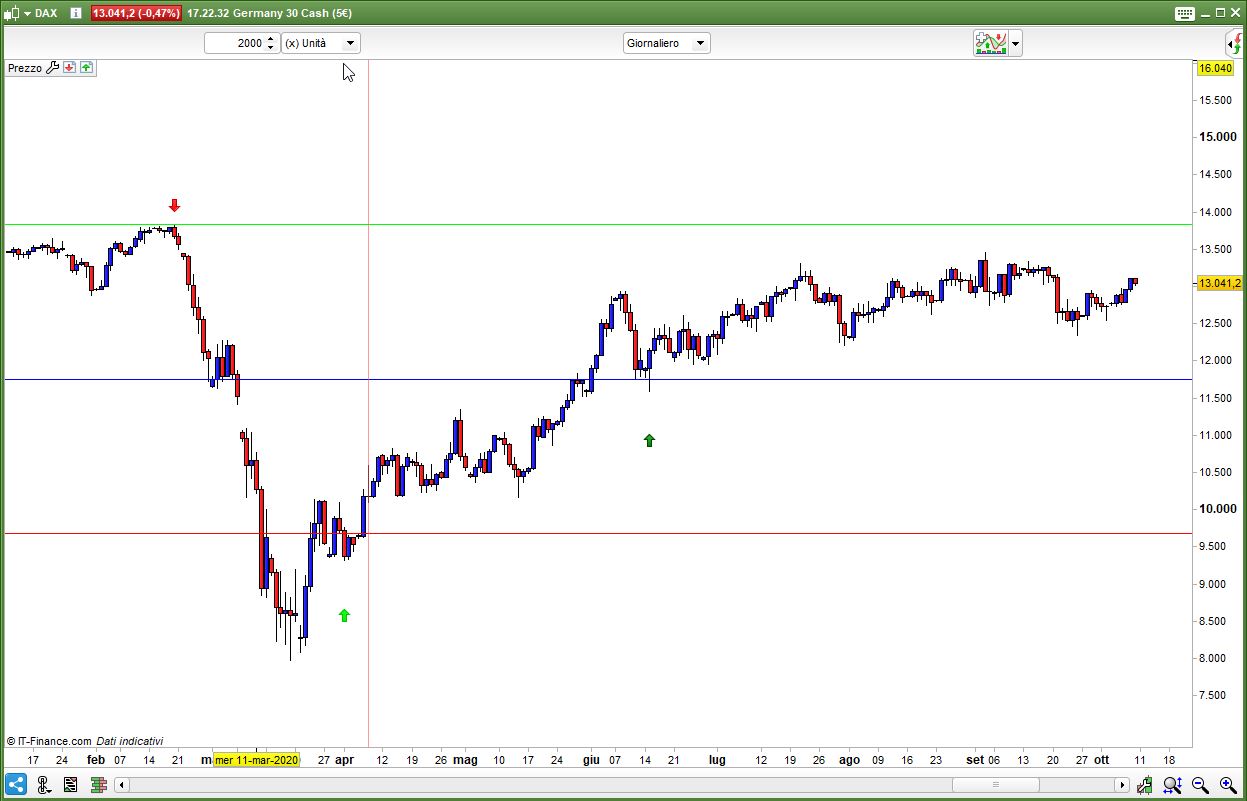Click the 14.000 price axis label
Viewport: 1247px width, 801px height.
1216,212
